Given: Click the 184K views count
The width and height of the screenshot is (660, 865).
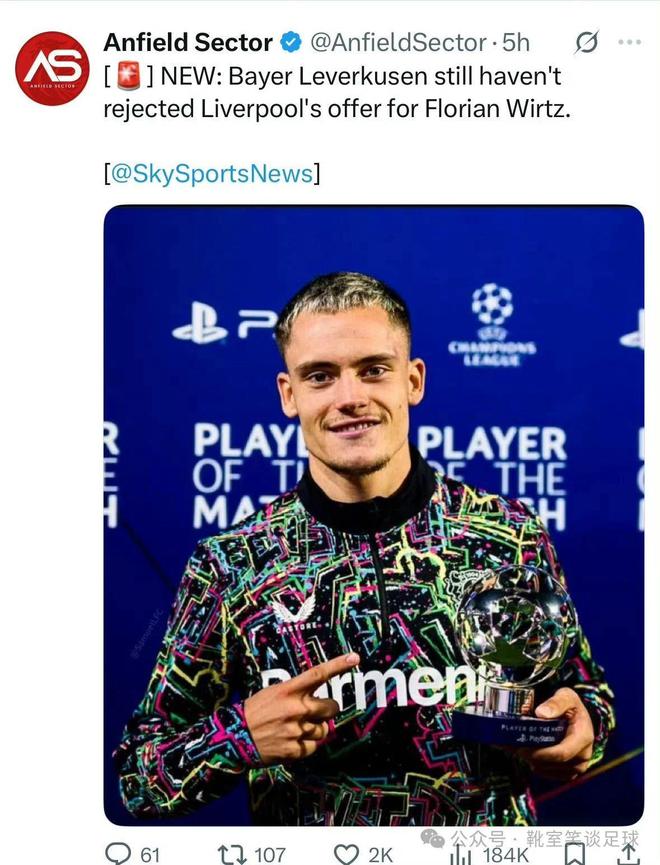Looking at the screenshot, I should (504, 854).
